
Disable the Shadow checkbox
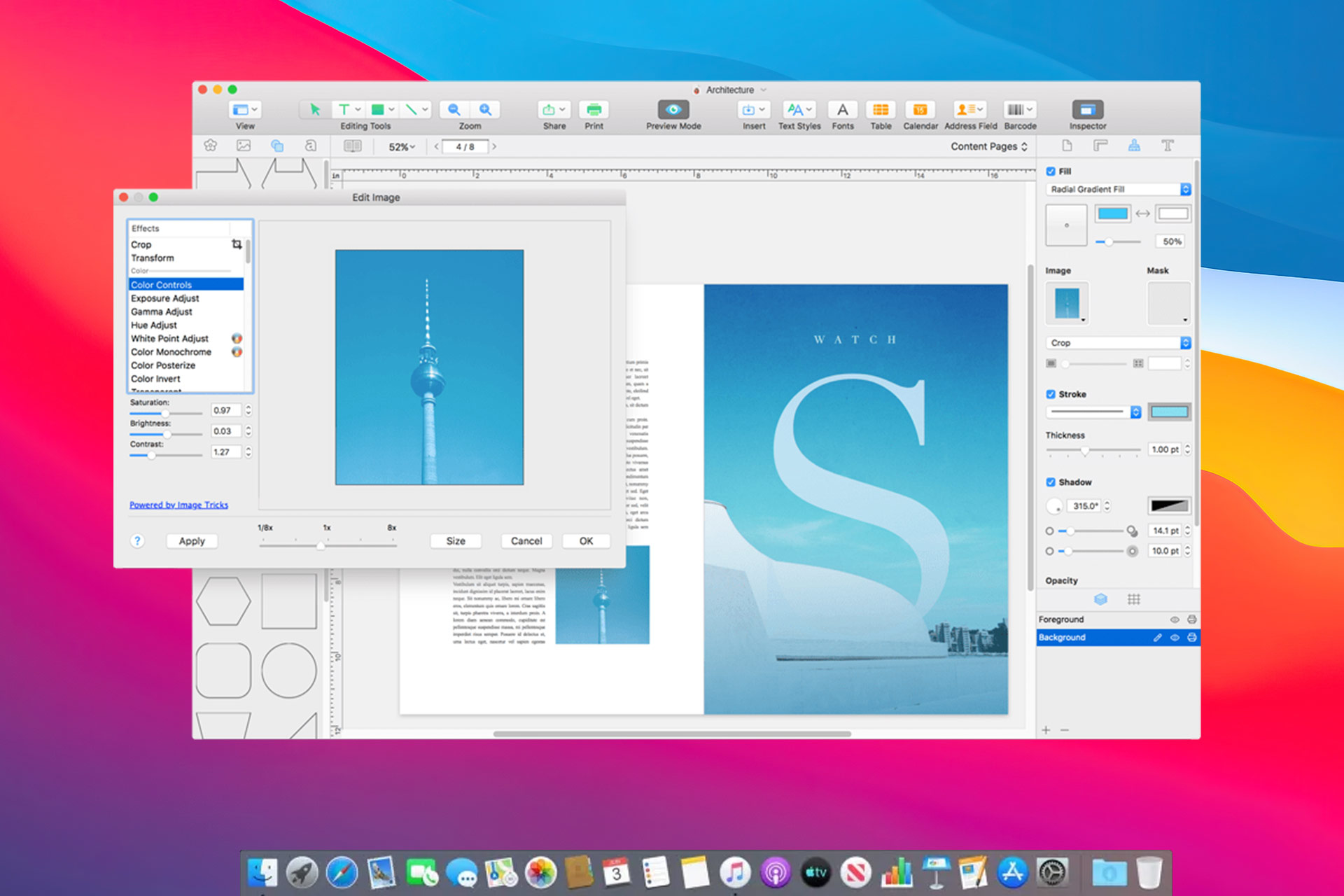click(1051, 482)
